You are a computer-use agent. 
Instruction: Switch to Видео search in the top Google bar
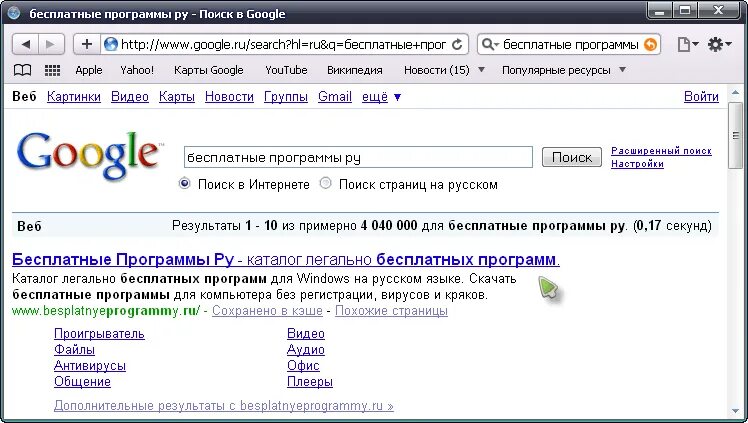130,96
